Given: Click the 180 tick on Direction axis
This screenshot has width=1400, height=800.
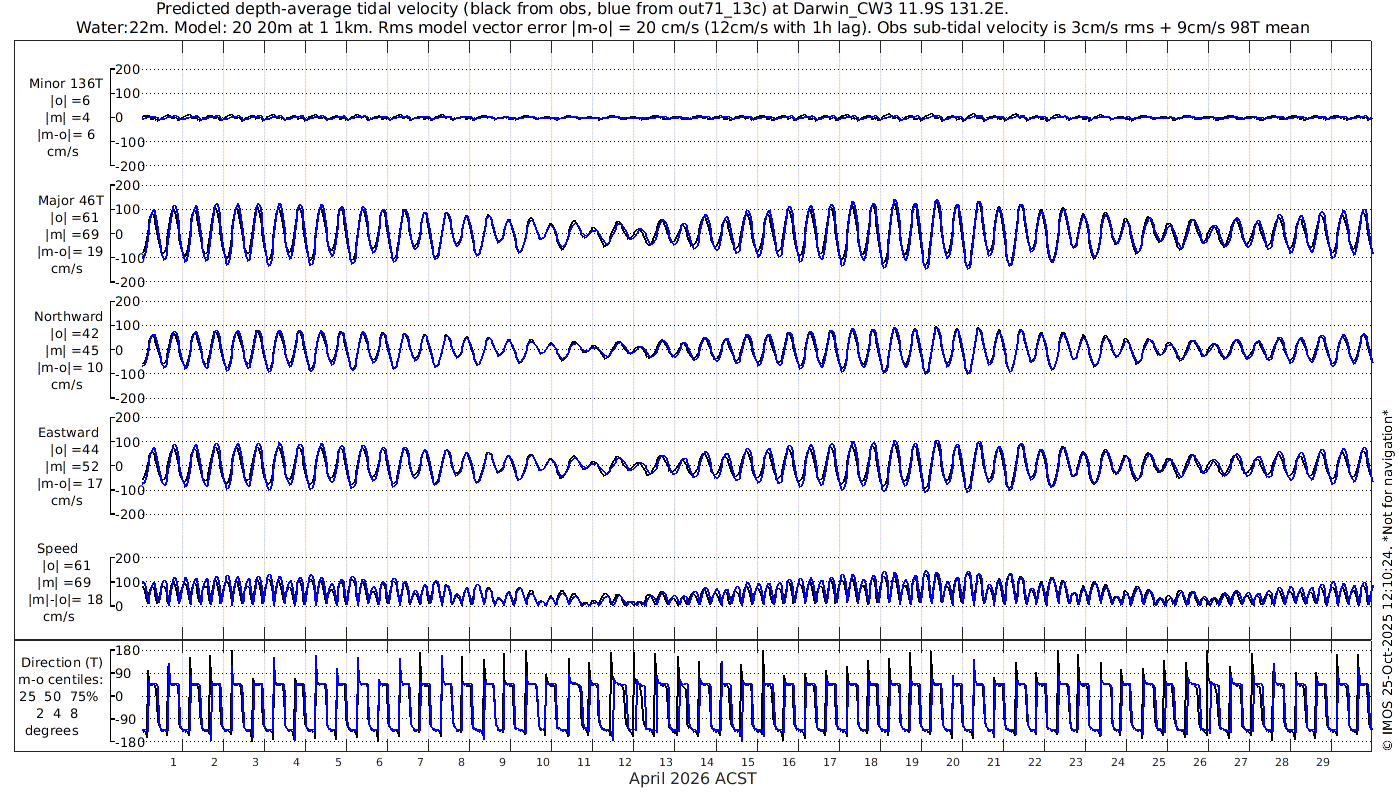Looking at the screenshot, I should coord(125,651).
